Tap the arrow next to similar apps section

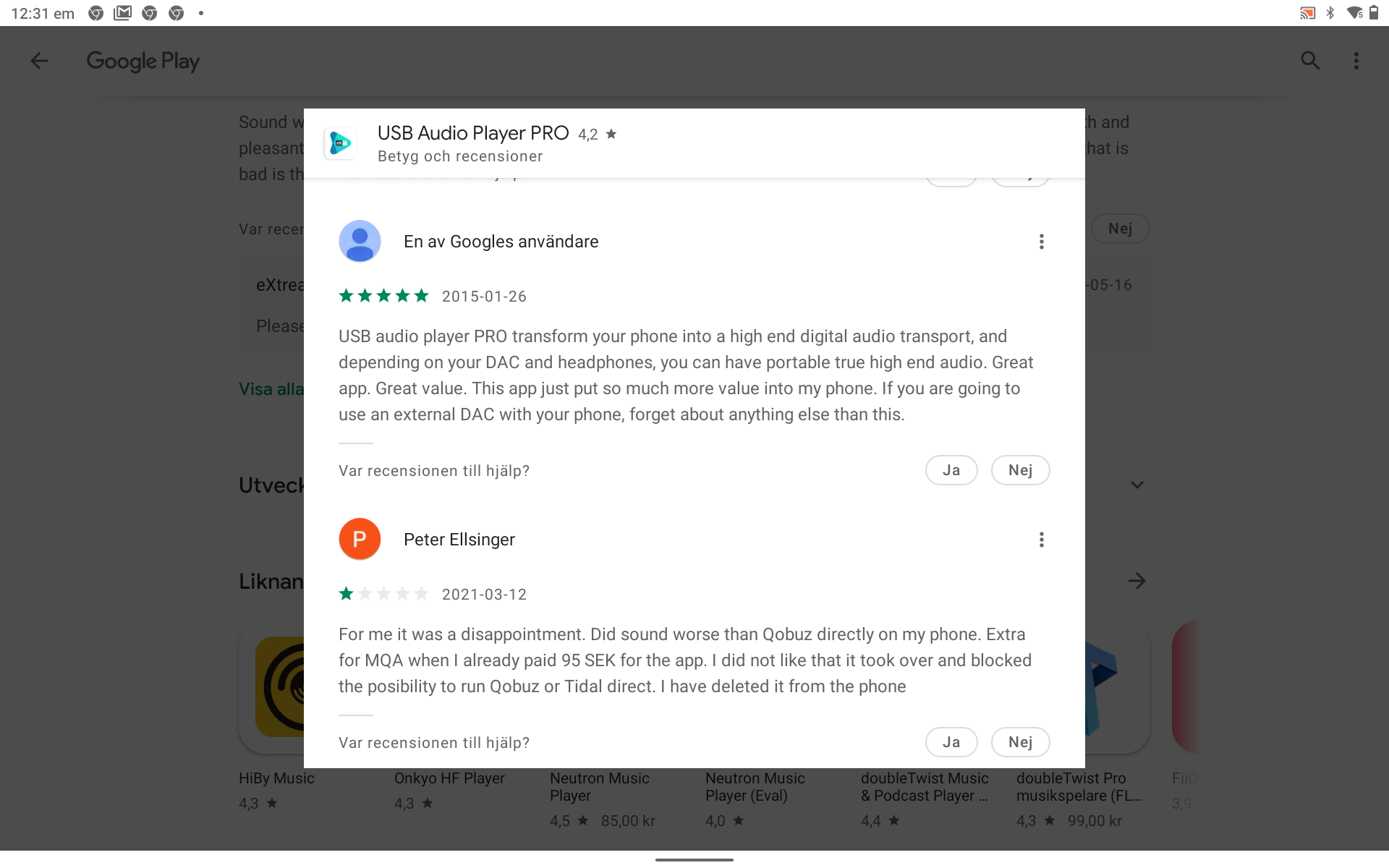click(x=1137, y=581)
